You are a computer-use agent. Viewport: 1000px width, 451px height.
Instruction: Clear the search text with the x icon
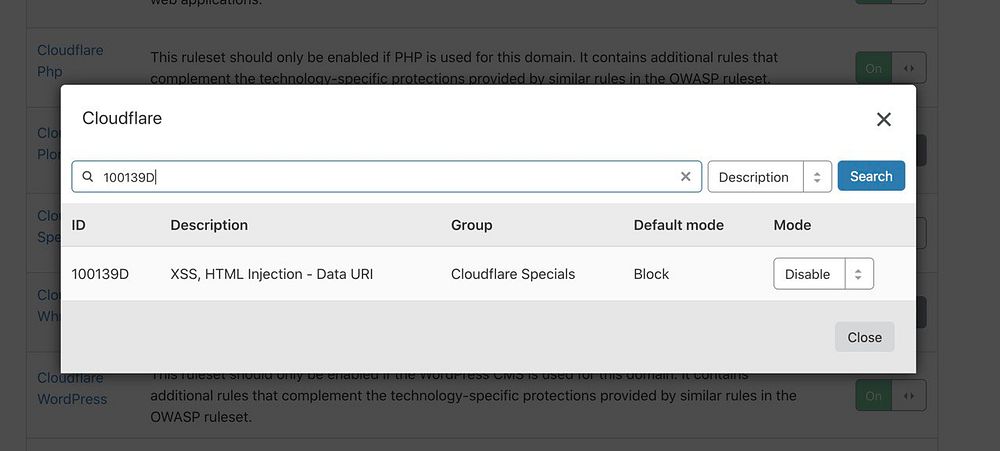point(685,177)
